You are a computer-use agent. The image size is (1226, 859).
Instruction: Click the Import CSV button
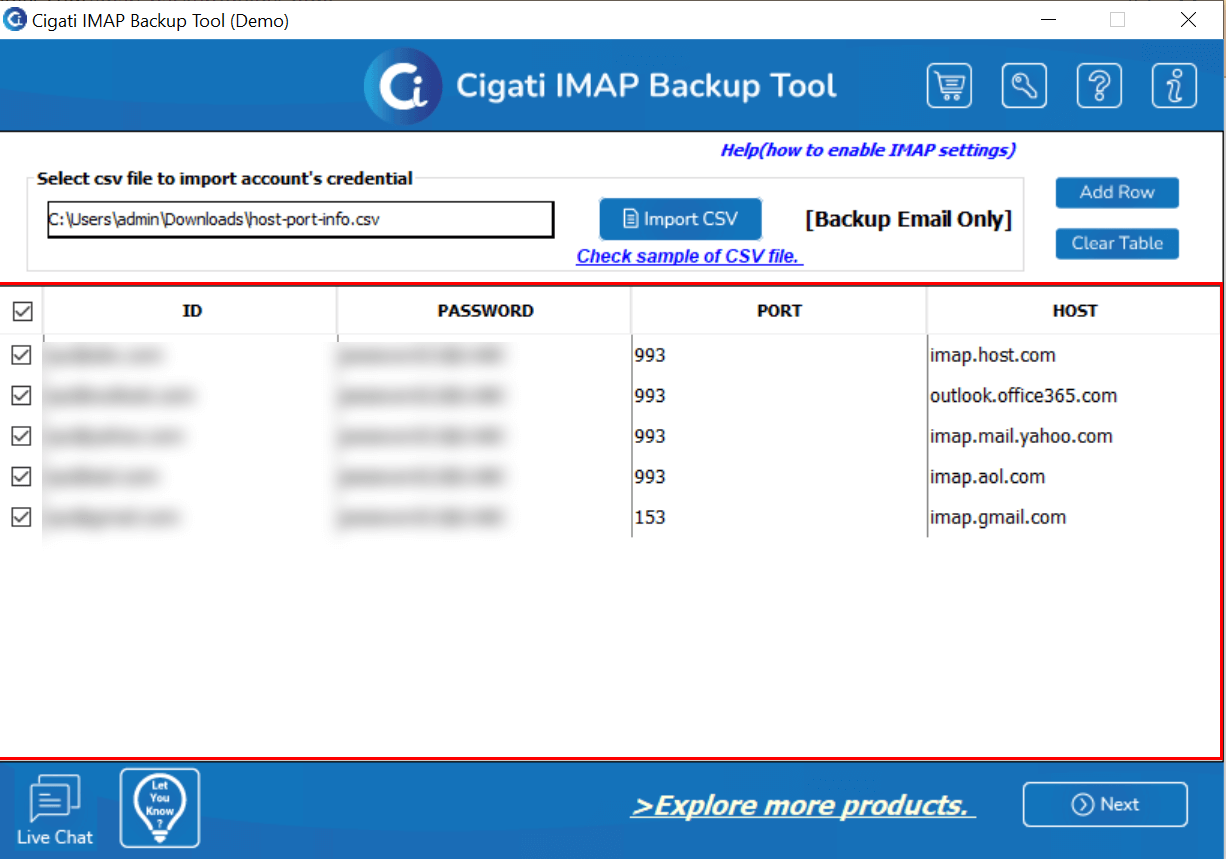coord(681,219)
